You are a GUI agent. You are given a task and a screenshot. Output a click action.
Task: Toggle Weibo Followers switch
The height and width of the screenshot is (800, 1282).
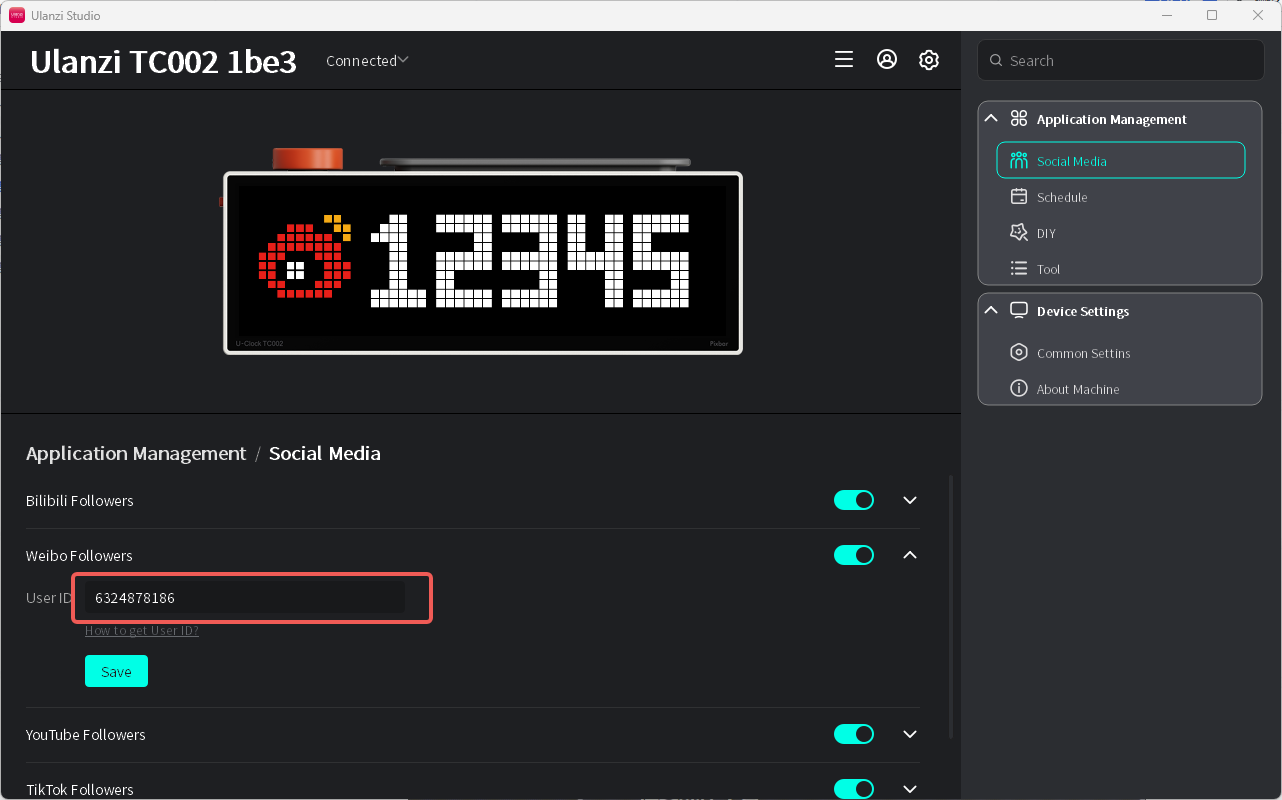point(854,555)
